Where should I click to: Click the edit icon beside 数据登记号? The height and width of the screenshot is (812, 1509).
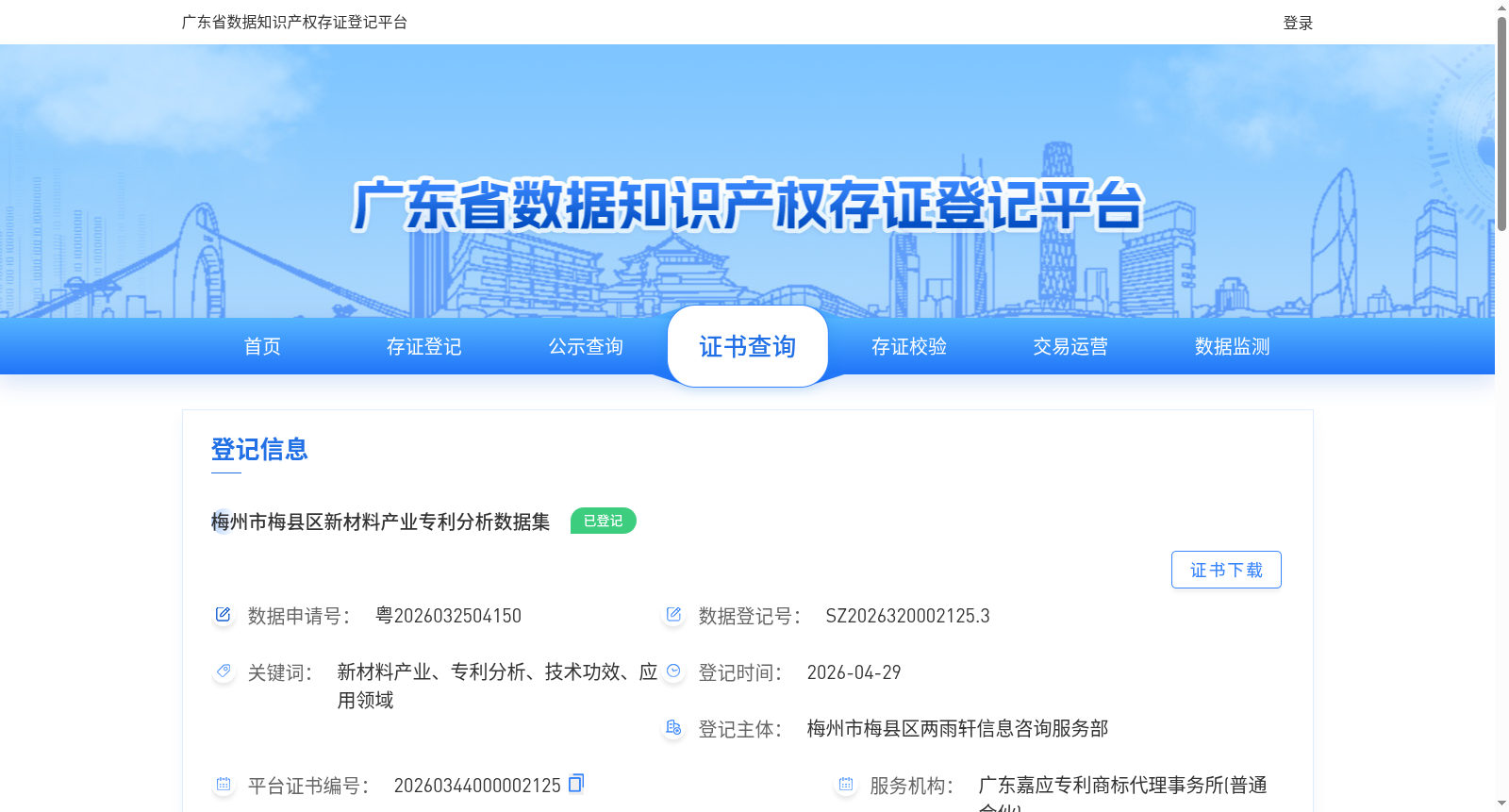click(673, 615)
